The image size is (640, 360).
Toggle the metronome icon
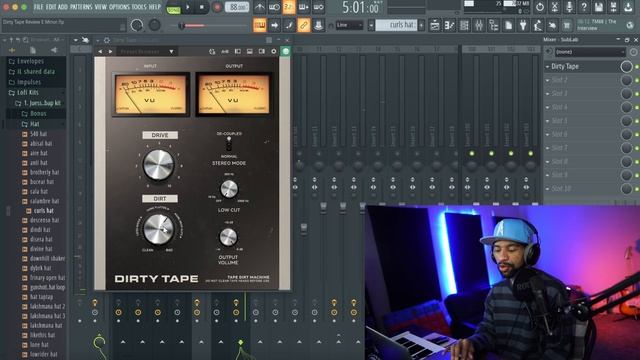click(260, 7)
